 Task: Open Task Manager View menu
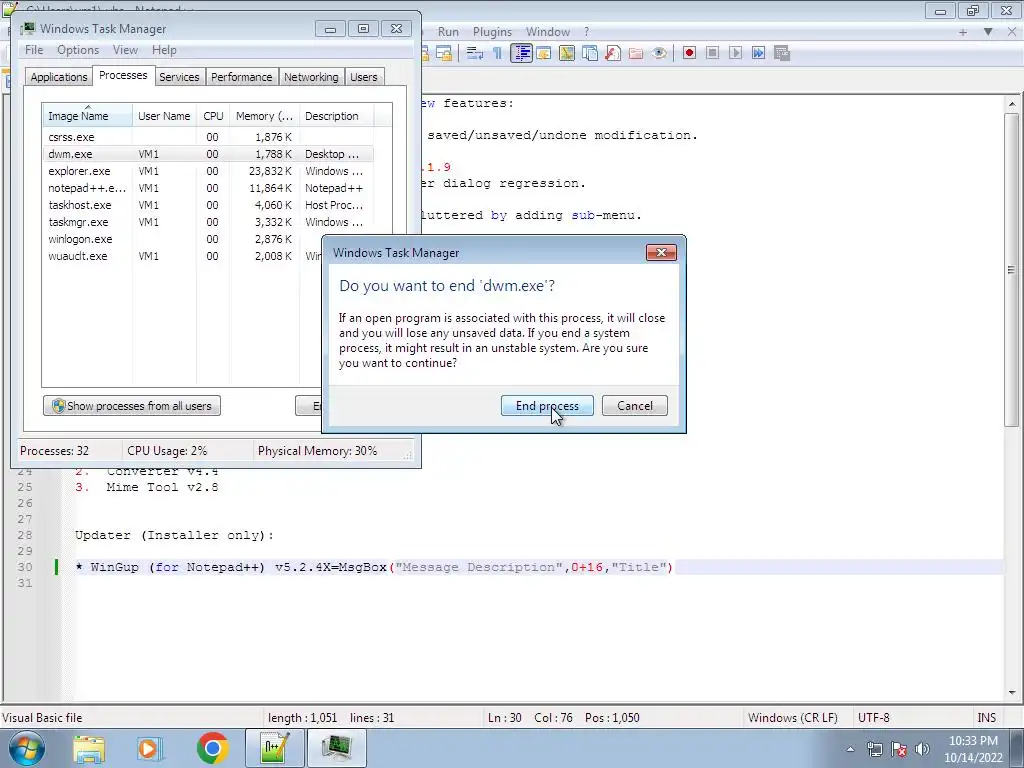click(125, 50)
